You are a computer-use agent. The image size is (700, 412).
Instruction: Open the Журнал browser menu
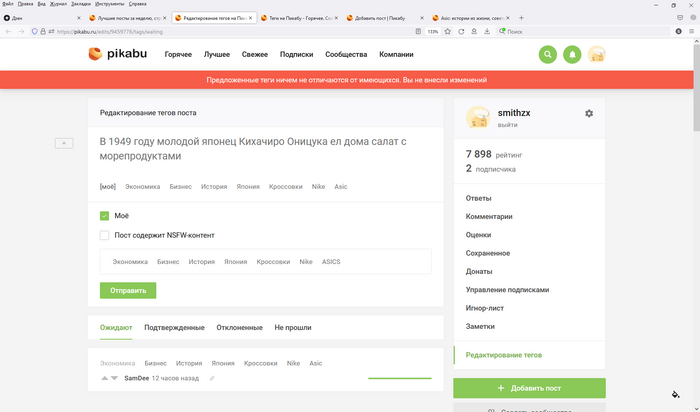pyautogui.click(x=58, y=4)
